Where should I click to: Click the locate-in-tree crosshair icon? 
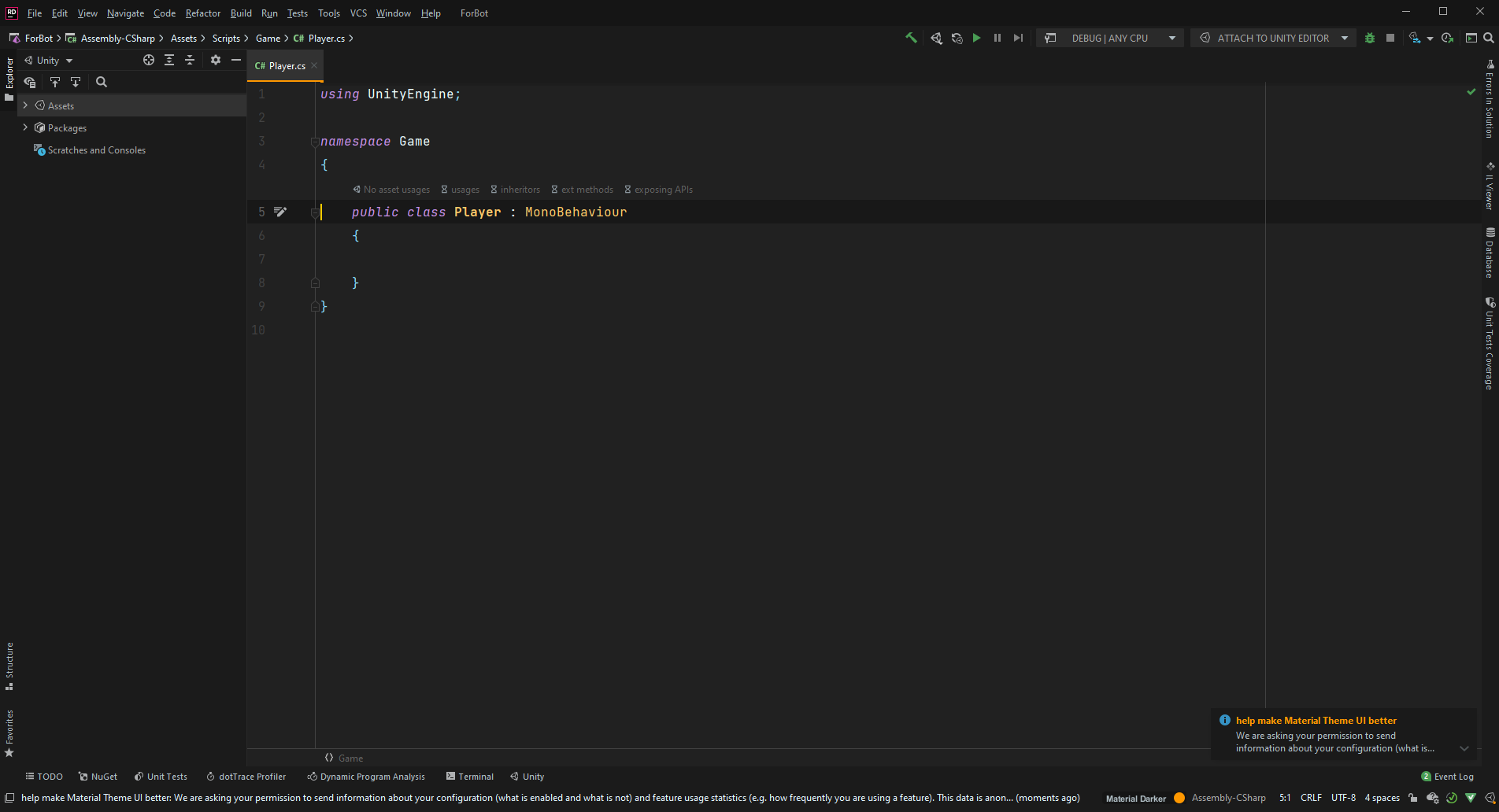pyautogui.click(x=149, y=61)
